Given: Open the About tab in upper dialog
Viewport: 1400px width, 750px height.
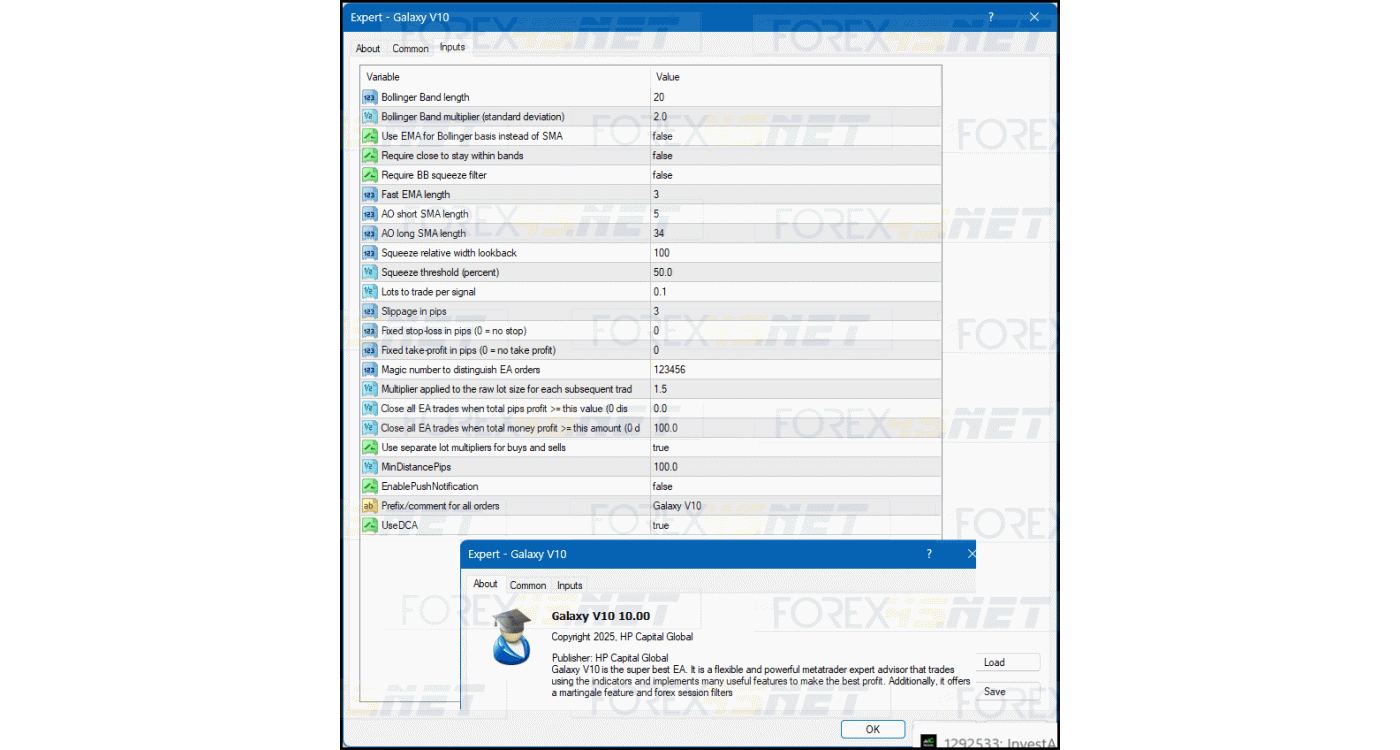Looking at the screenshot, I should 368,48.
